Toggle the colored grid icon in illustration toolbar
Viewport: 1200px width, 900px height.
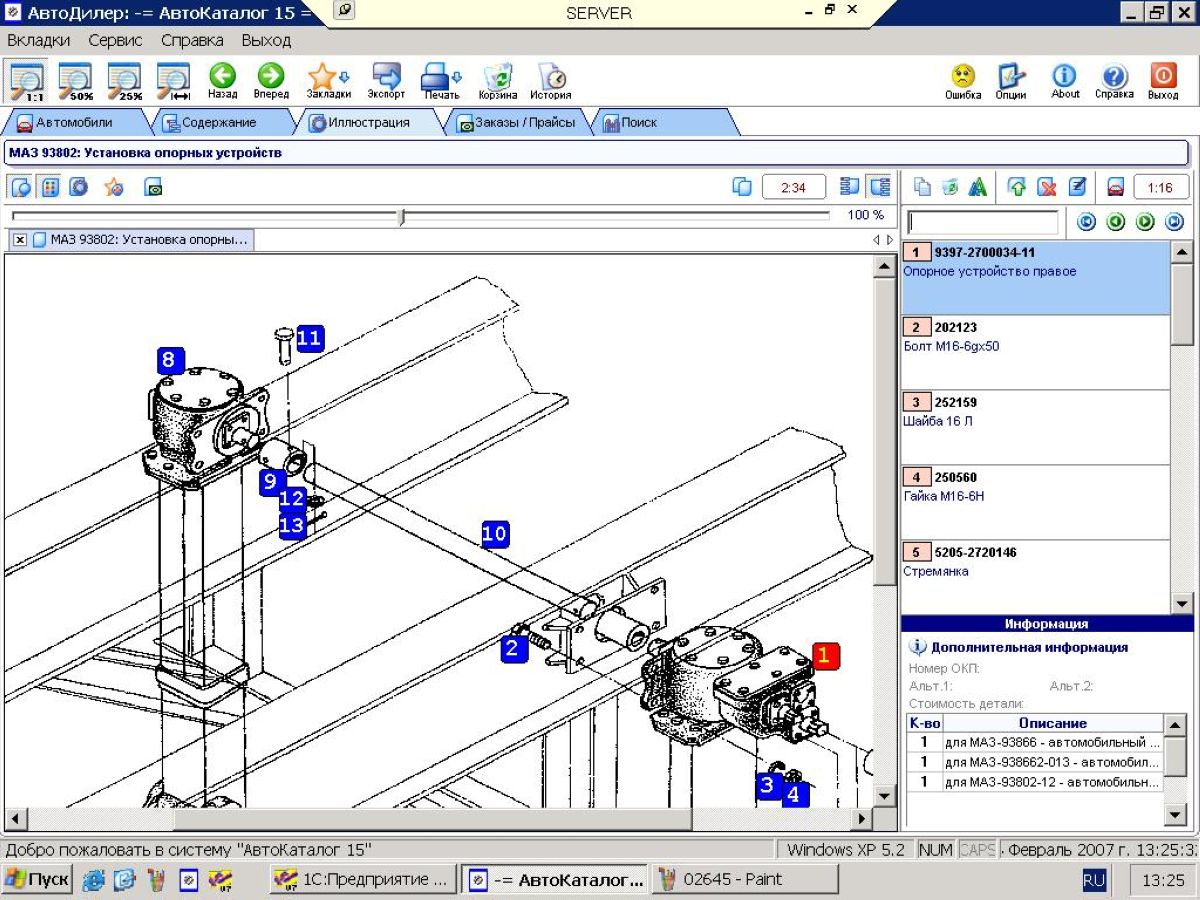coord(49,187)
